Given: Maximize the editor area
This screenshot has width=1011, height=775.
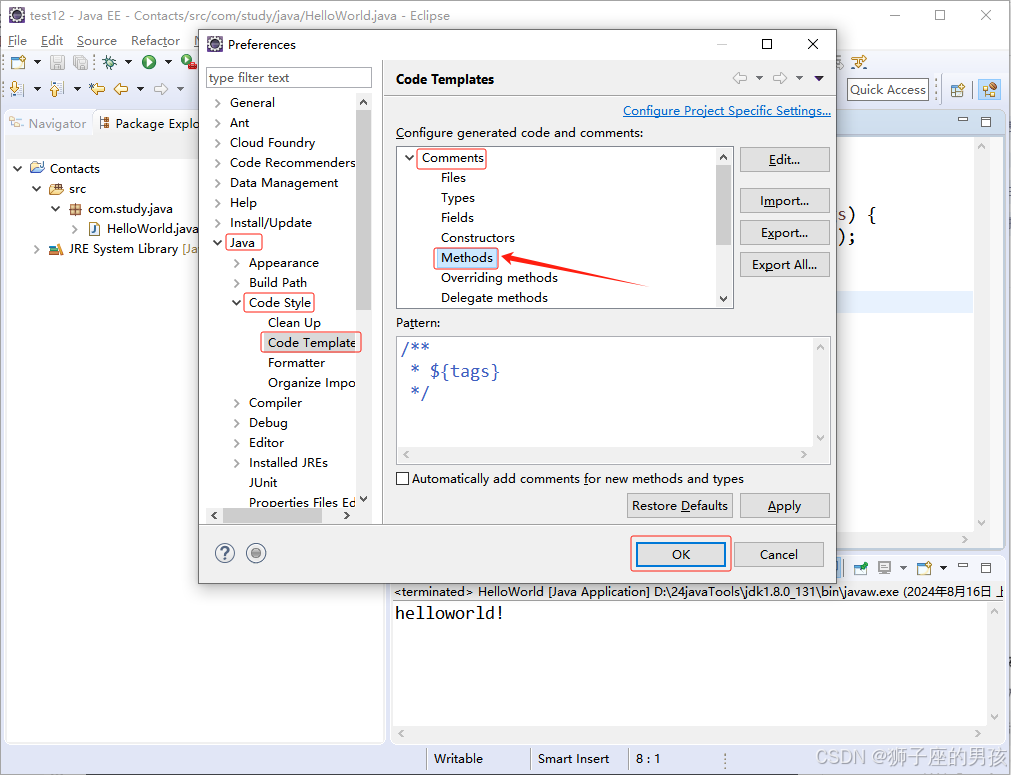Looking at the screenshot, I should coord(986,121).
